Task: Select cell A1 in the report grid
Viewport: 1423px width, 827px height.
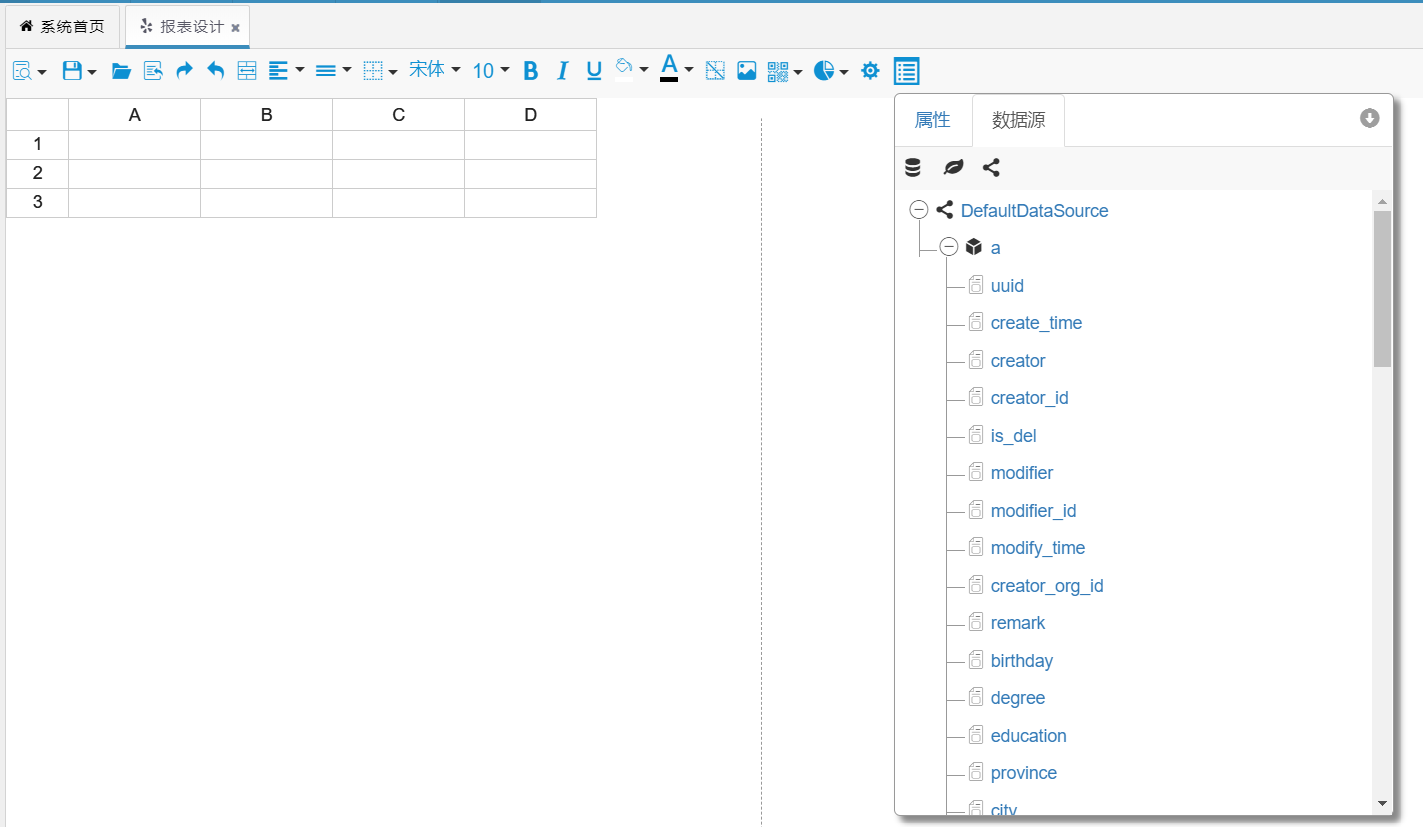Action: point(135,145)
